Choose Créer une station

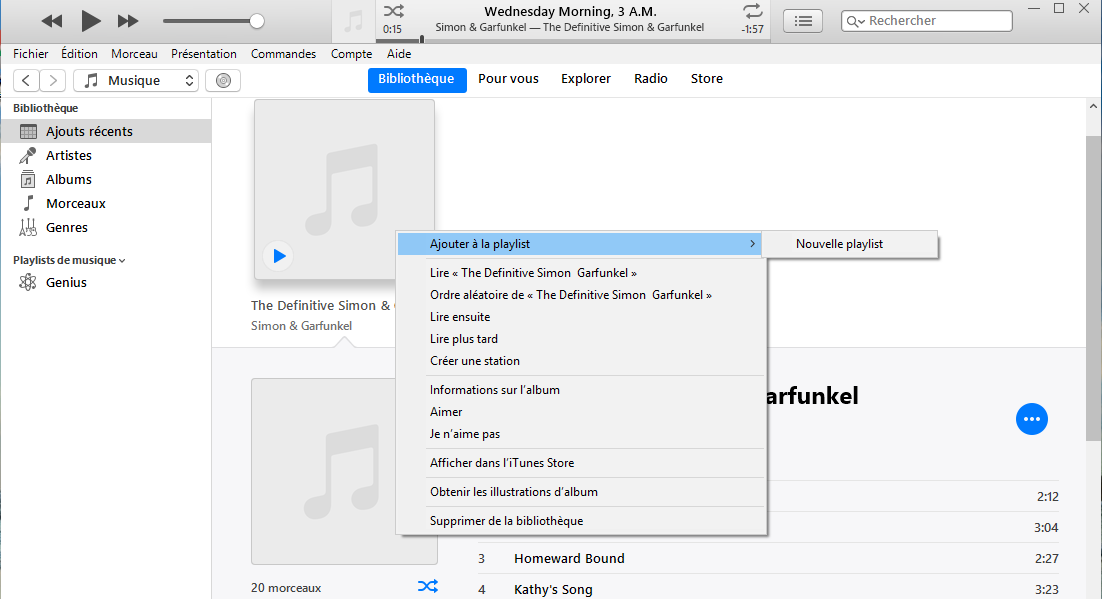(x=581, y=361)
